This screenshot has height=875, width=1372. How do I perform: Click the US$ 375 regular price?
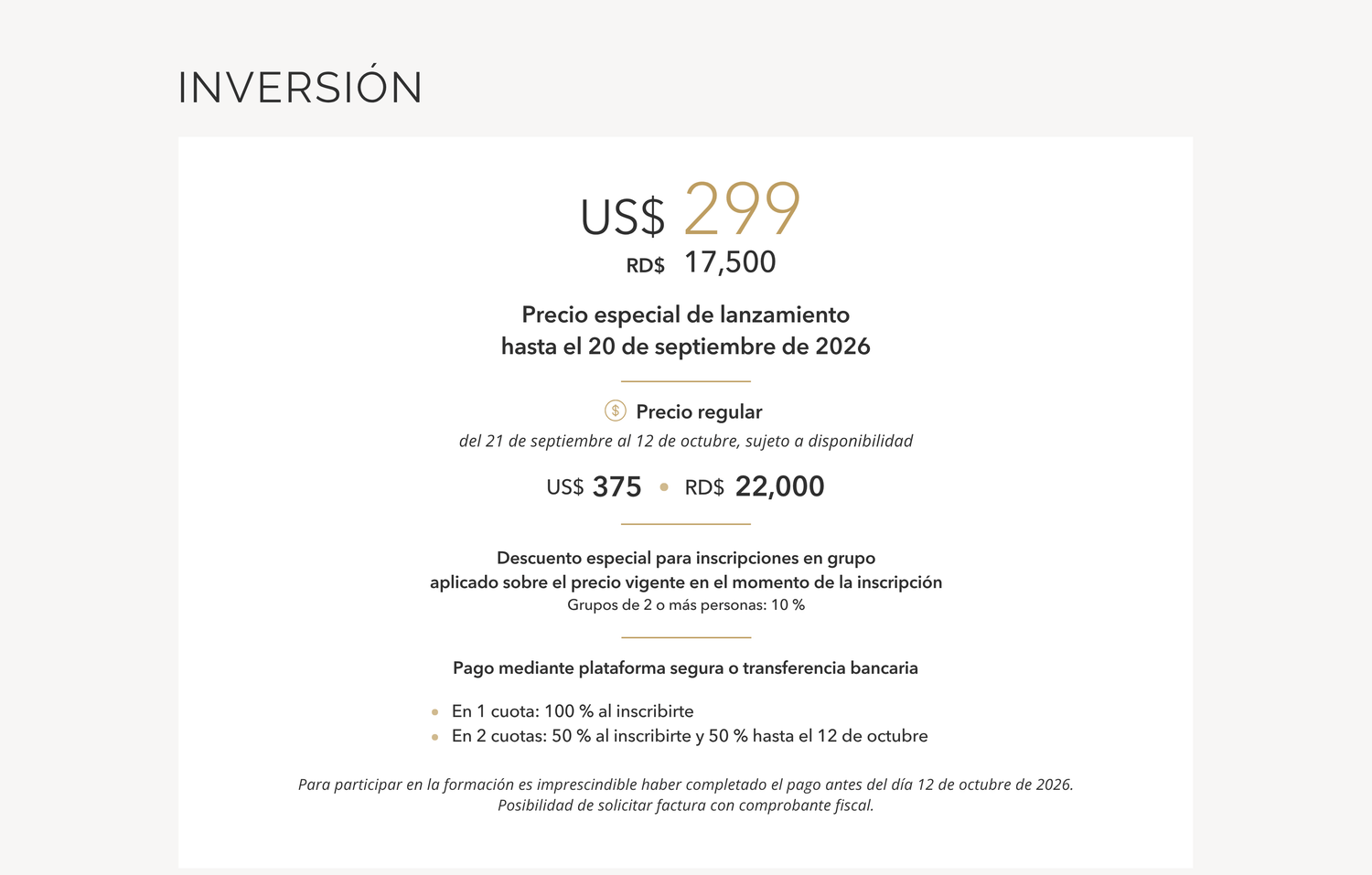594,486
